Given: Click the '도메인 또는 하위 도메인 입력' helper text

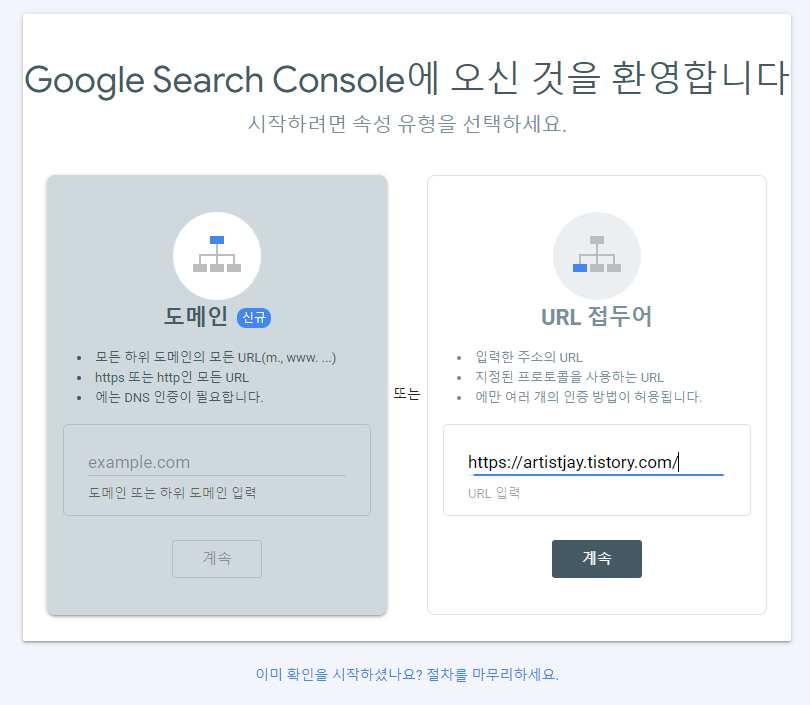Looking at the screenshot, I should (172, 493).
